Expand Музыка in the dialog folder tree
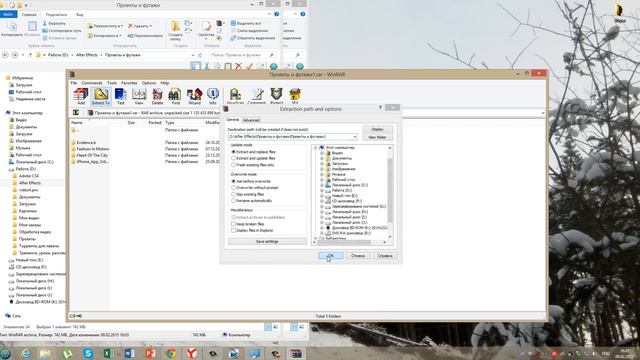Image resolution: width=640 pixels, height=360 pixels. pyautogui.click(x=322, y=174)
